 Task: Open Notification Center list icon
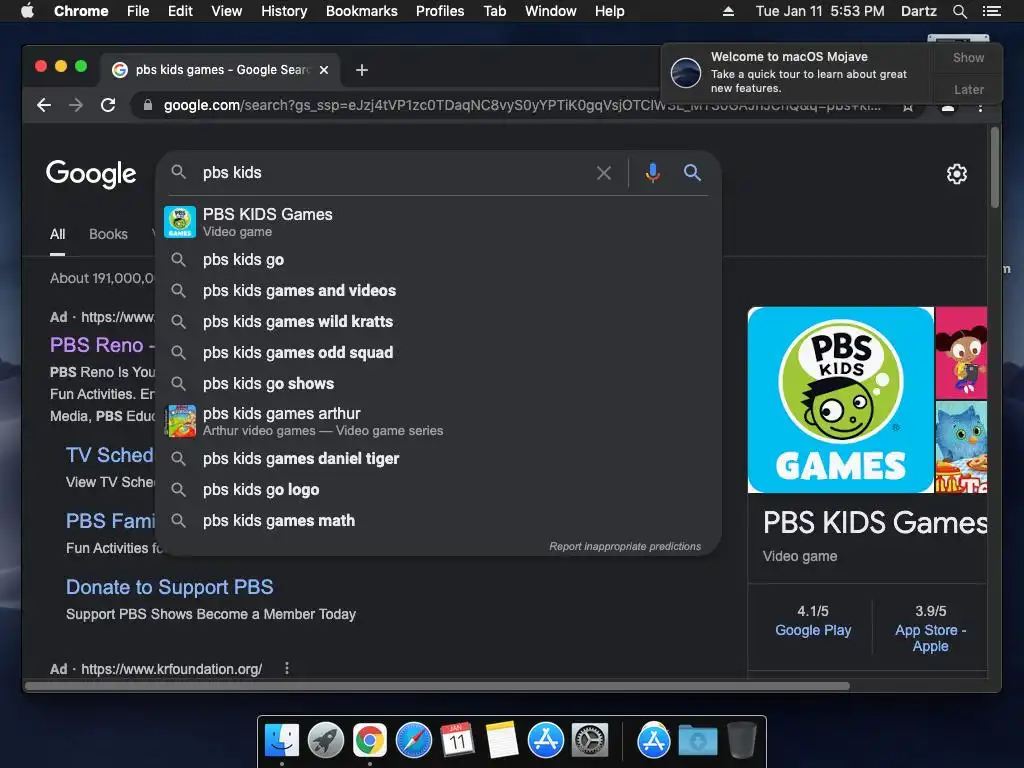coord(992,11)
